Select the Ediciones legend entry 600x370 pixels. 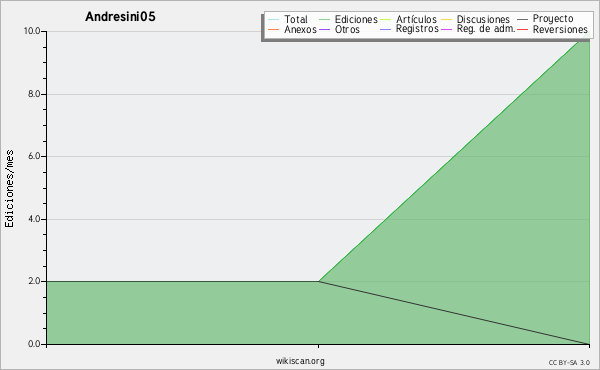[348, 19]
